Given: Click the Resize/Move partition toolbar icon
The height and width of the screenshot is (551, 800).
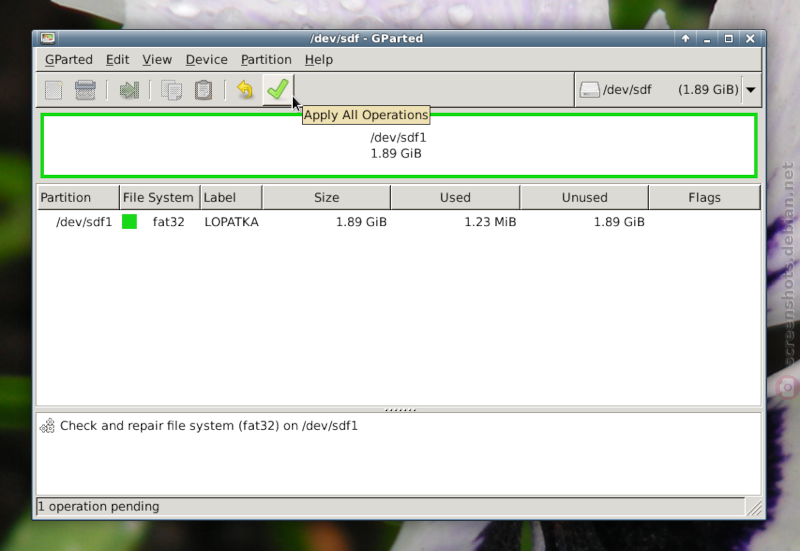Looking at the screenshot, I should tap(129, 90).
